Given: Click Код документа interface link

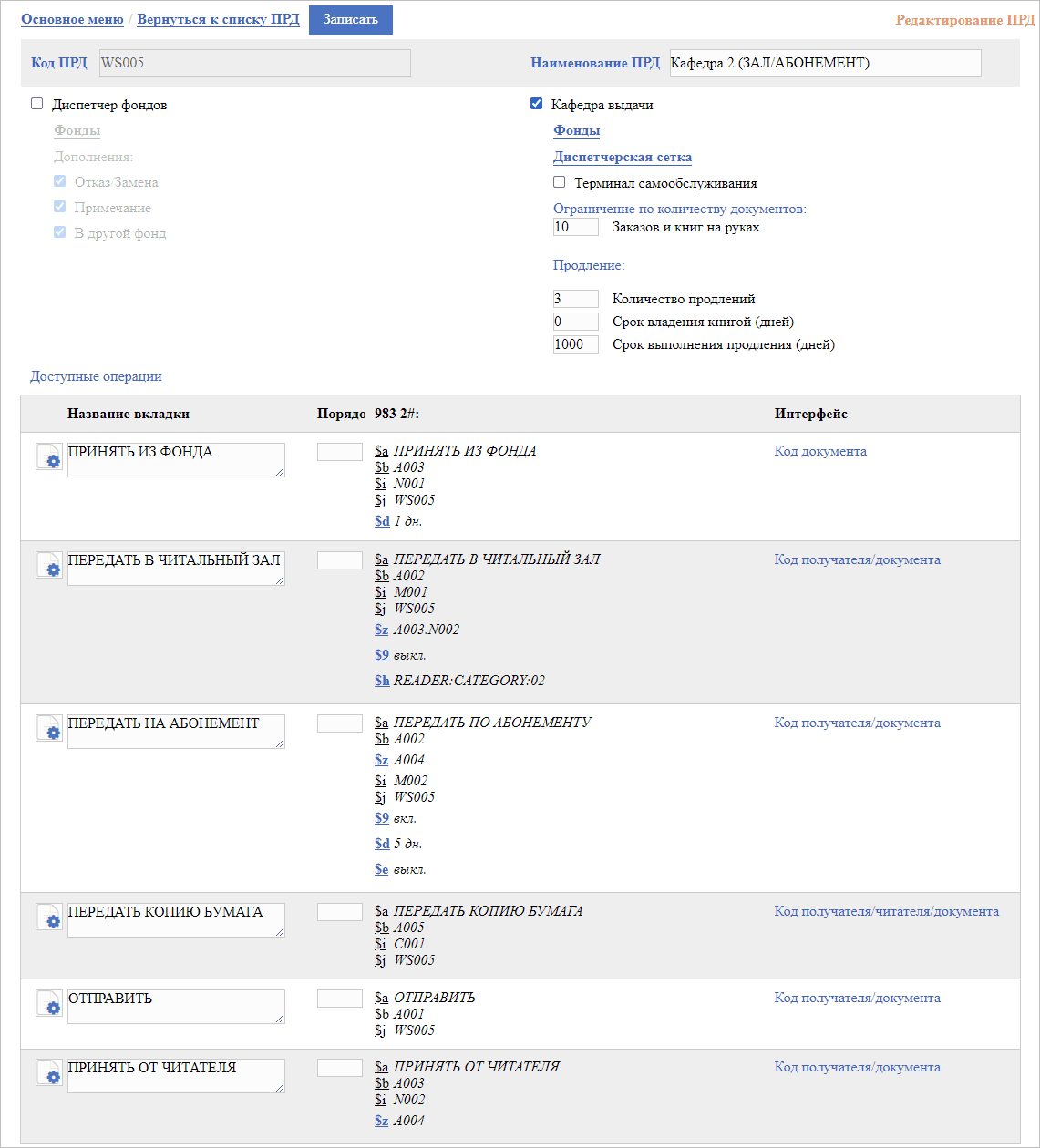Looking at the screenshot, I should 820,451.
